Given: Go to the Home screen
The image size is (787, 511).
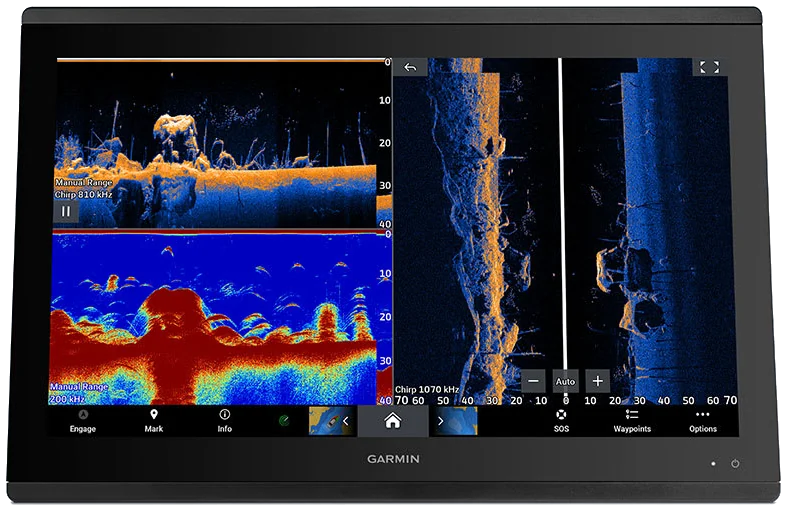Looking at the screenshot, I should 392,421.
